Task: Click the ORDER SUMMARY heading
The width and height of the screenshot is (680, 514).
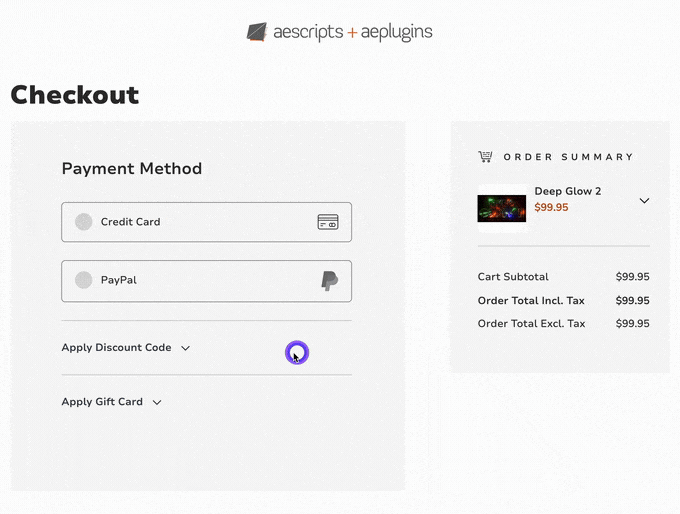Action: [x=568, y=157]
